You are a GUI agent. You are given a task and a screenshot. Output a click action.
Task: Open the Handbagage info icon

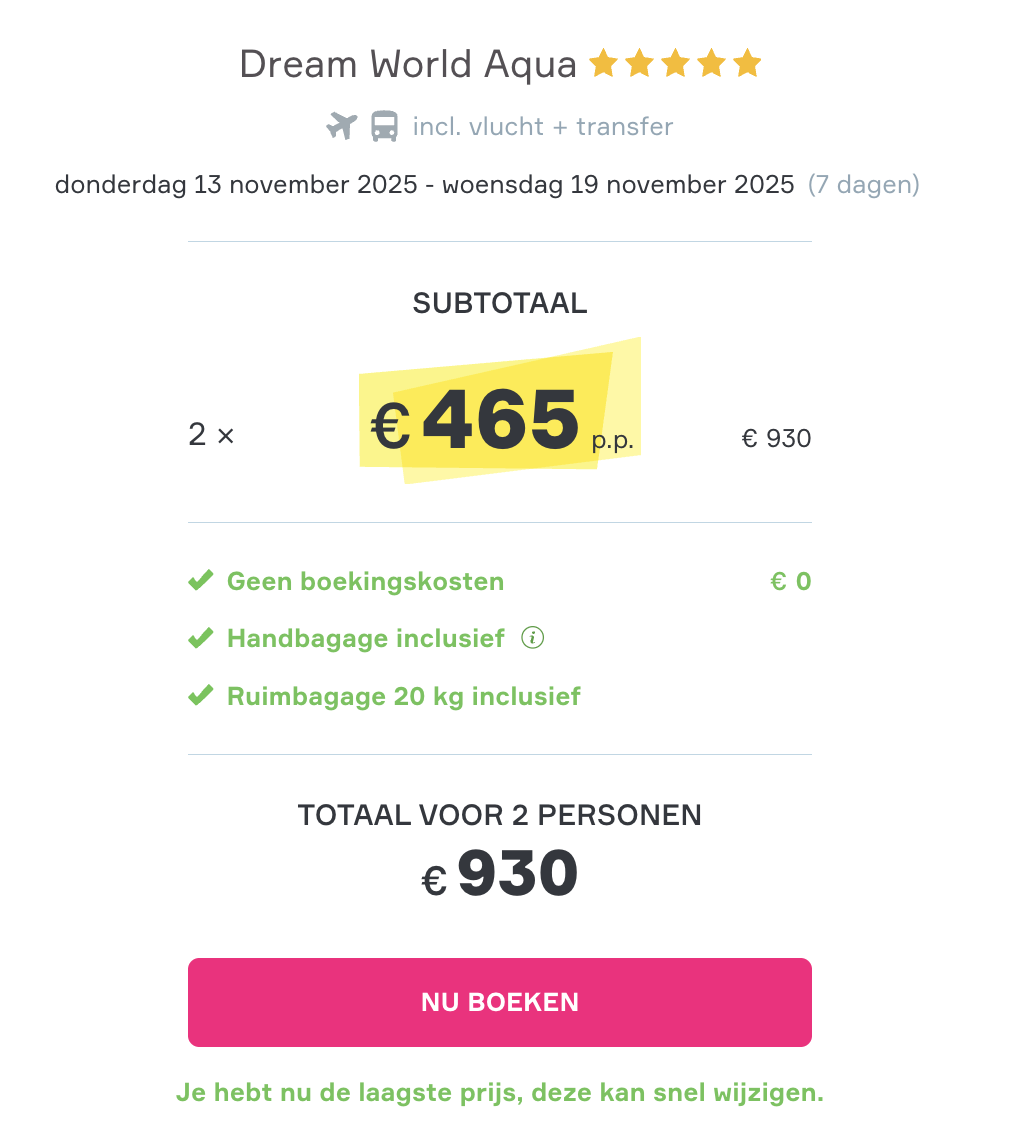click(x=533, y=638)
